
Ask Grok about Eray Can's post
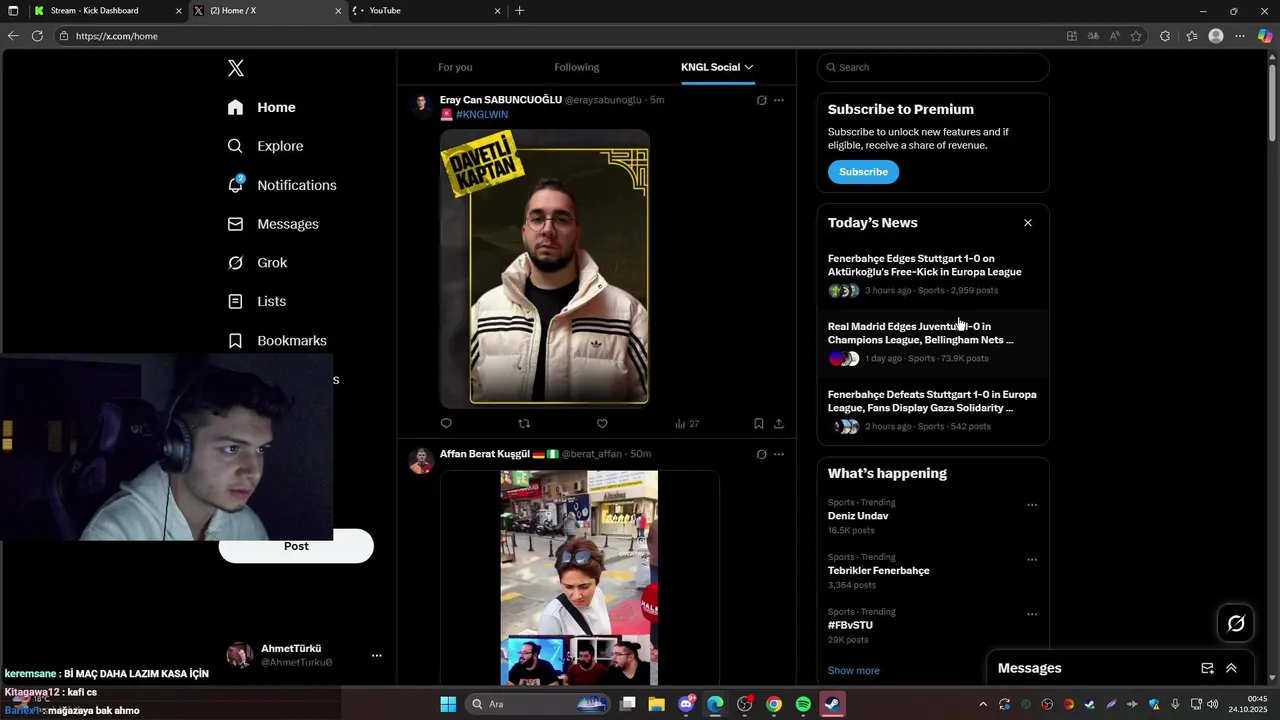[761, 100]
